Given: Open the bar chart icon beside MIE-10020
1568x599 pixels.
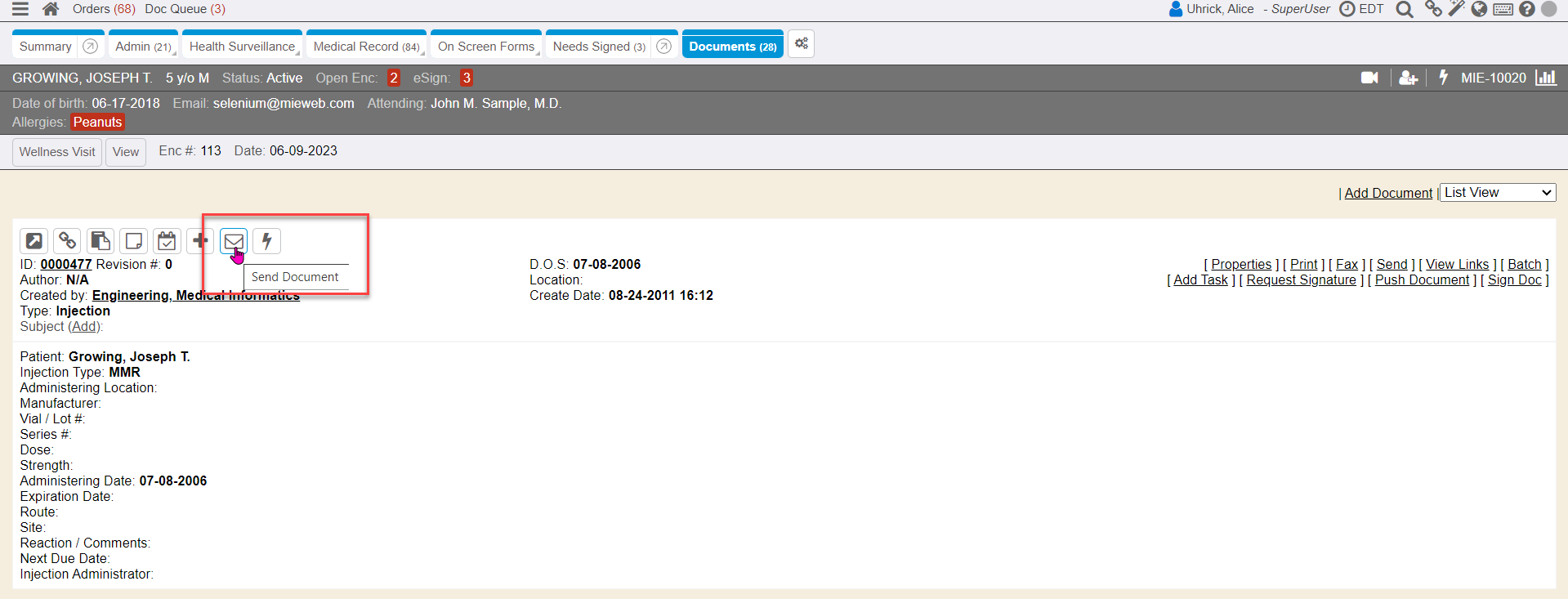Looking at the screenshot, I should tap(1546, 78).
